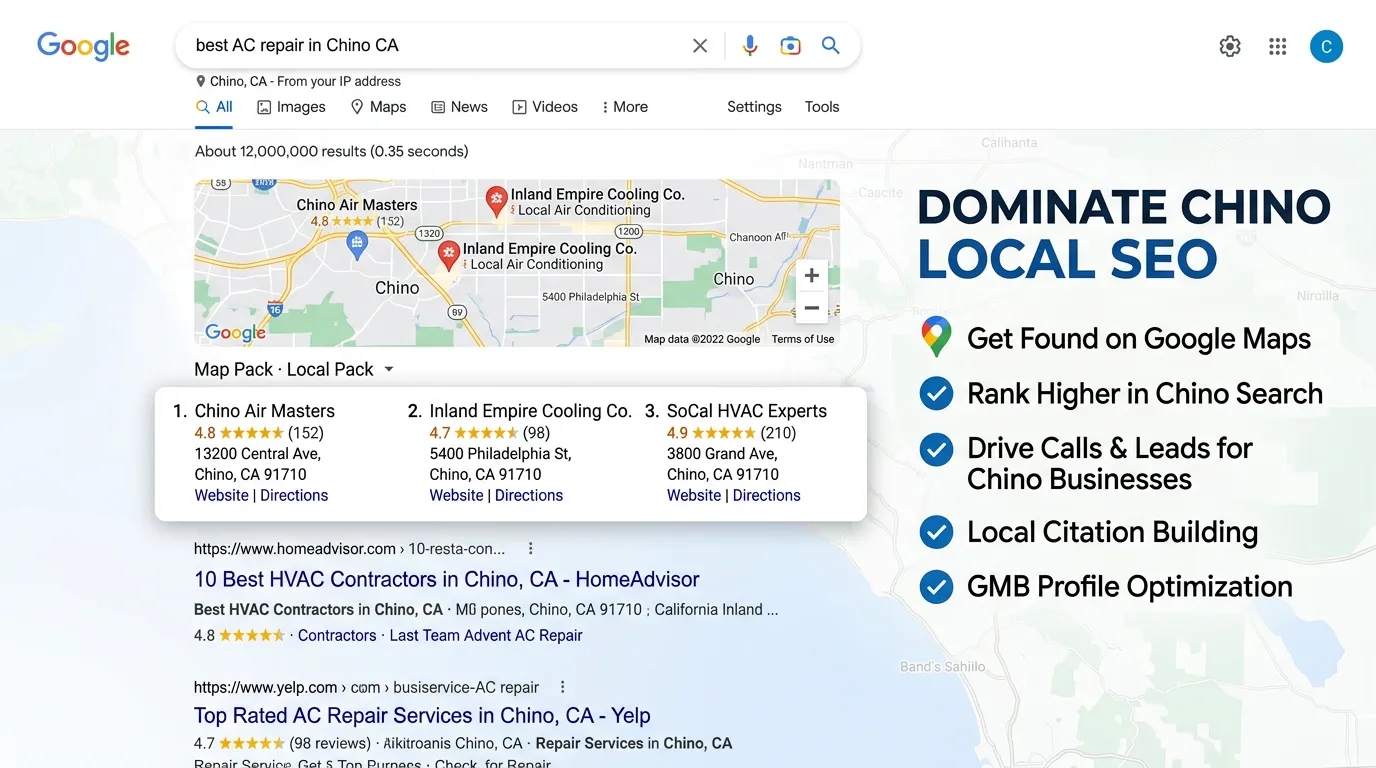Image resolution: width=1376 pixels, height=768 pixels.
Task: Click the About 12,000,000 results text
Action: pyautogui.click(x=332, y=152)
